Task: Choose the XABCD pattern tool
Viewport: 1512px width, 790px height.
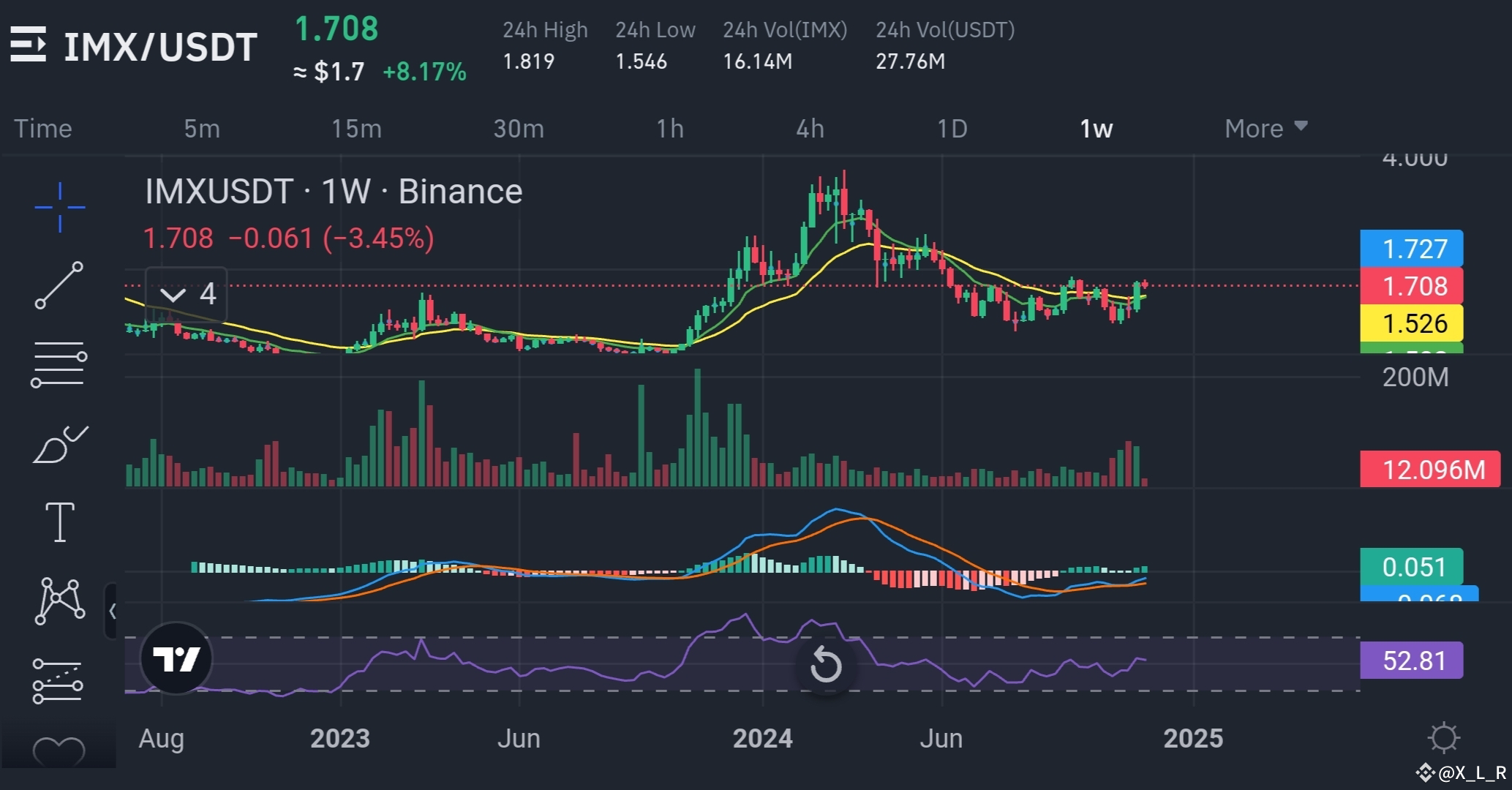Action: point(59,600)
